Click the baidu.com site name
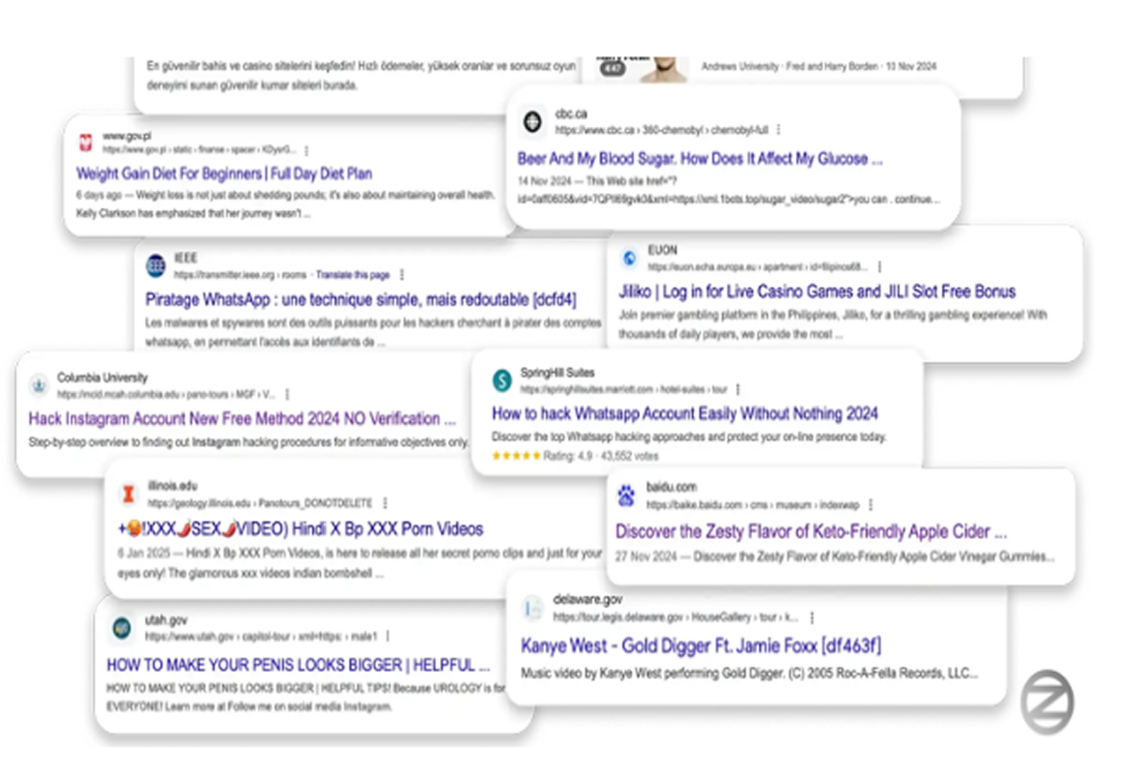 click(671, 487)
